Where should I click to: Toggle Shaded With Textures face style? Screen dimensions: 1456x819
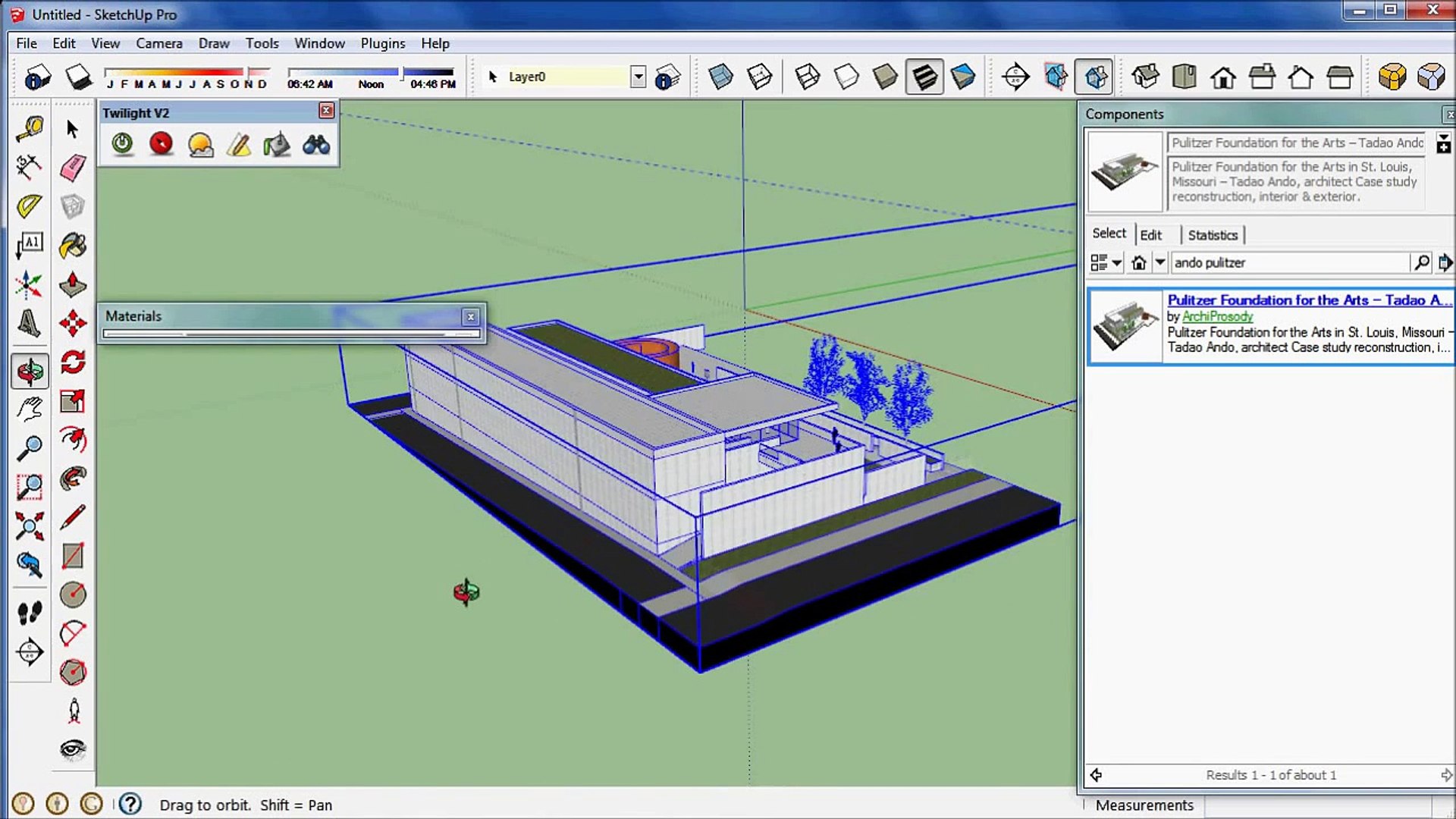(x=924, y=77)
